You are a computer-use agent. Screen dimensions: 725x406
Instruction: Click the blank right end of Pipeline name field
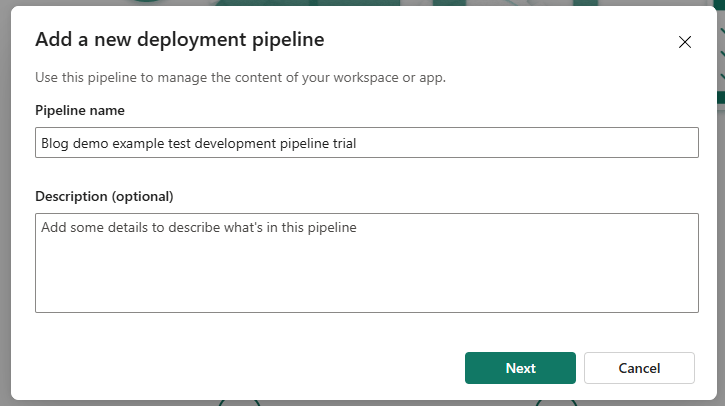(x=600, y=143)
